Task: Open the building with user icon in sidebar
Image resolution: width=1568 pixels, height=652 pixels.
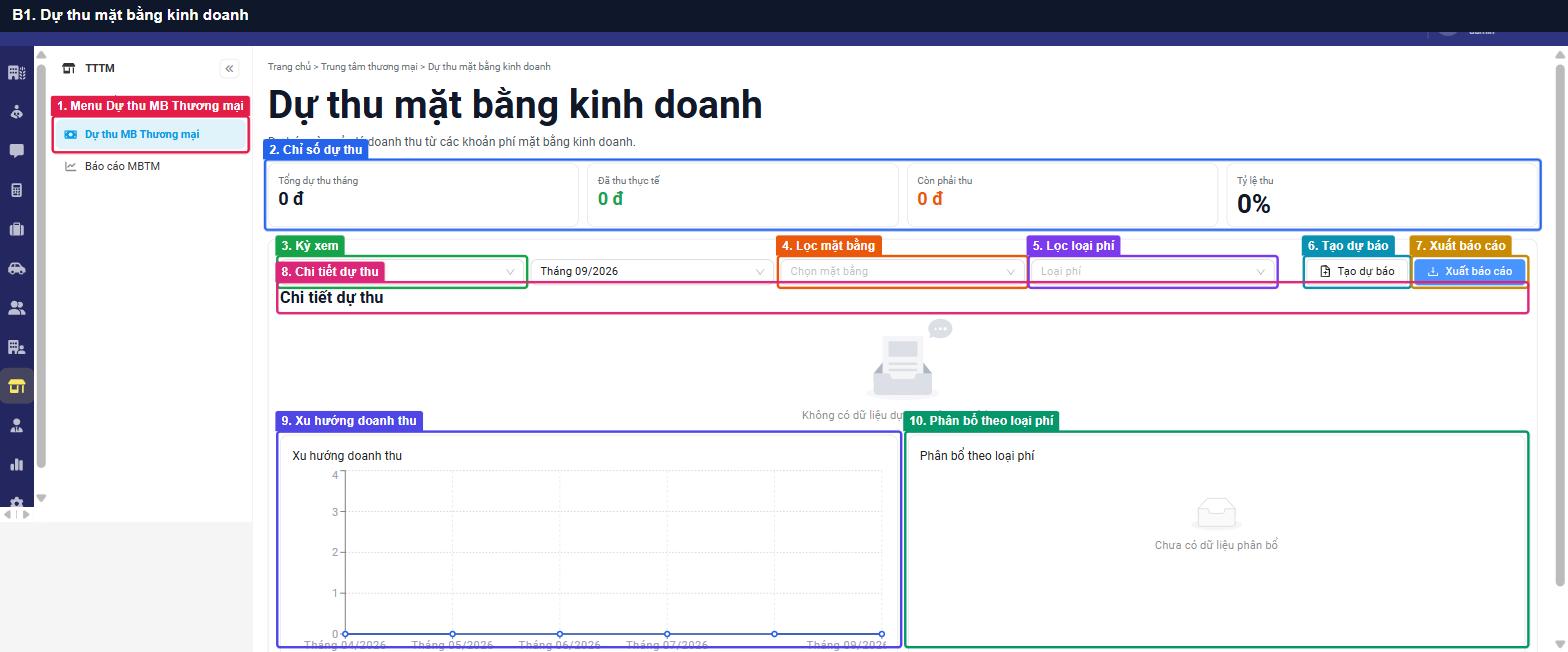Action: point(16,347)
